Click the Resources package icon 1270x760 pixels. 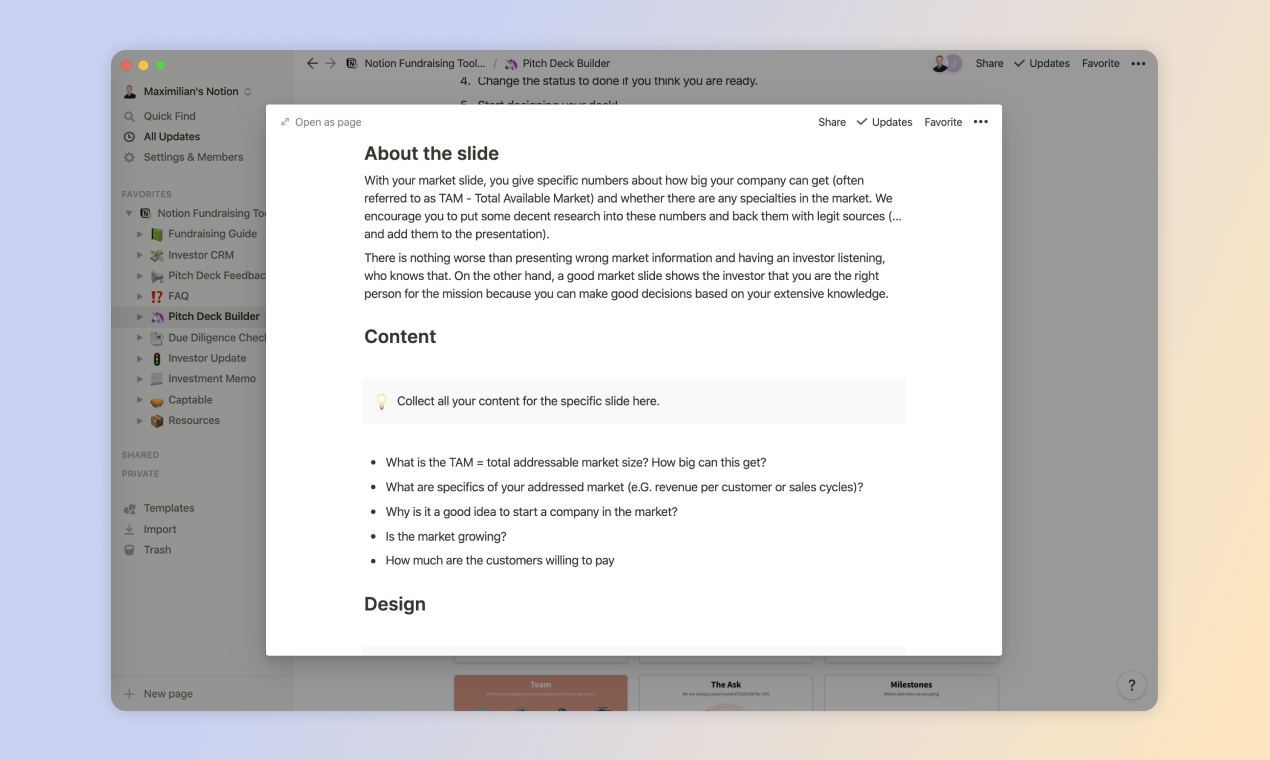pos(157,420)
